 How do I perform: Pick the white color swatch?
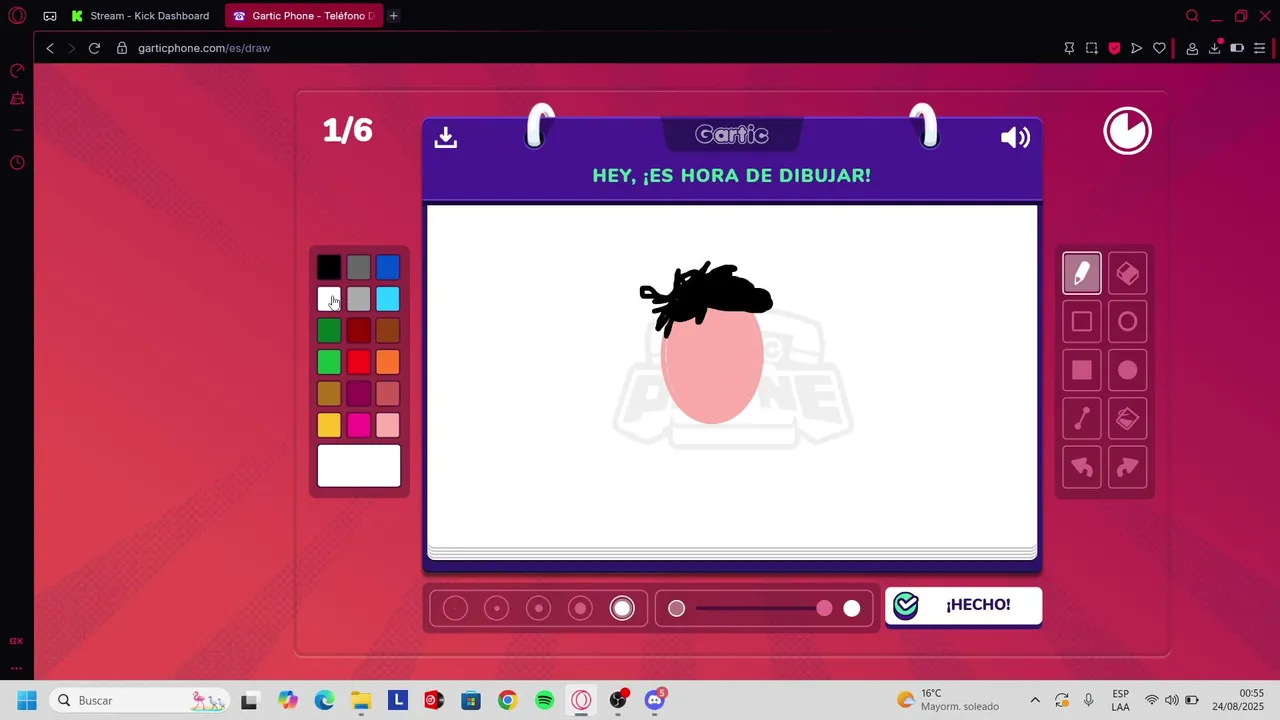pos(329,299)
